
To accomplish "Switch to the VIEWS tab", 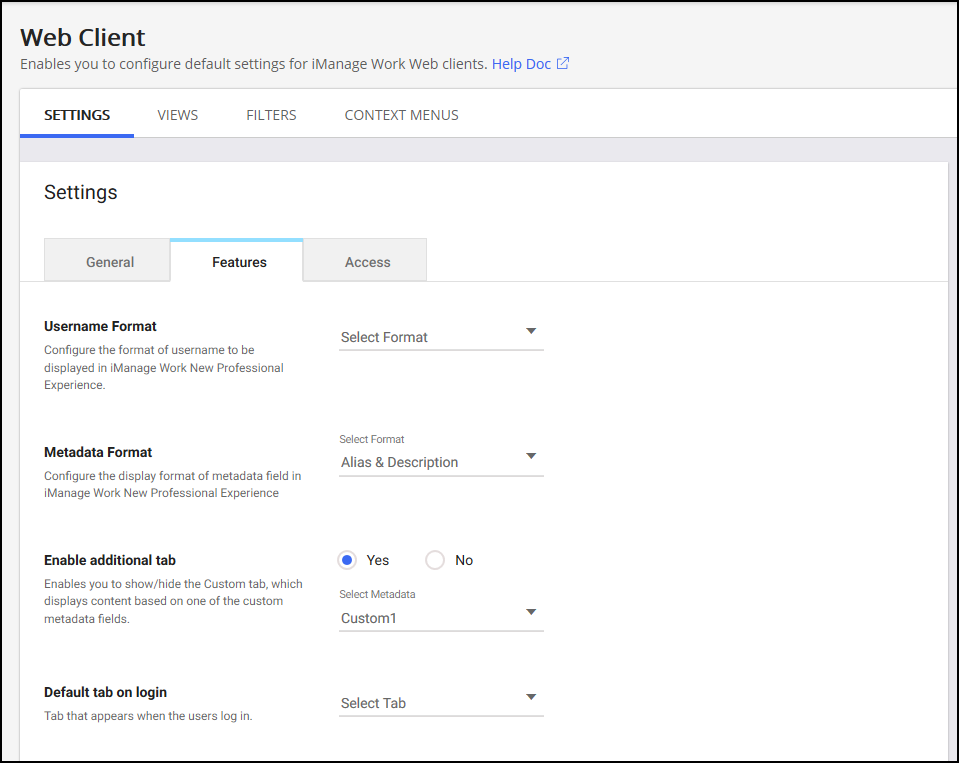I will click(178, 115).
